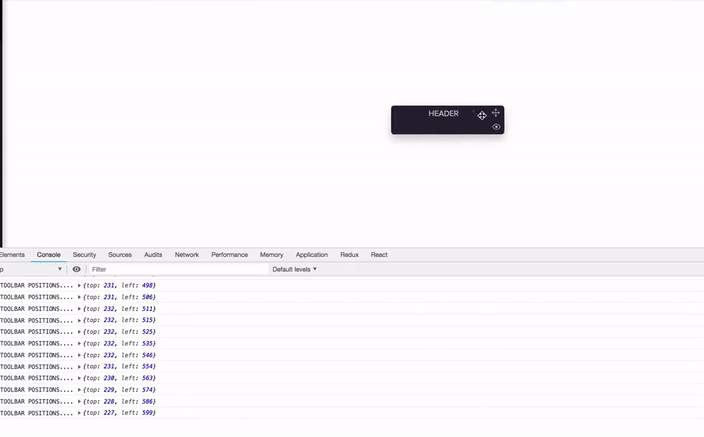Screen dimensions: 704x437
Task: Click TOOLBAR POSITIONS text in the left: 599 row
Action: pyautogui.click(x=36, y=413)
